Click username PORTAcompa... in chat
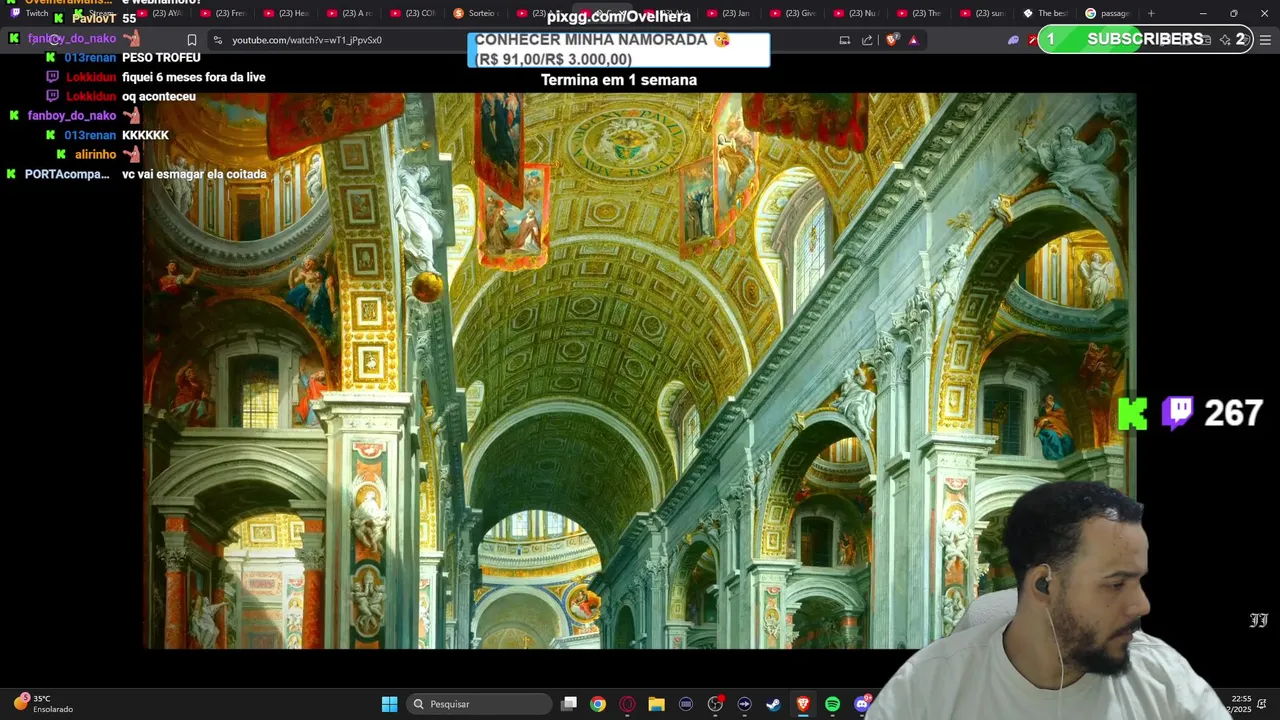This screenshot has width=1280, height=720. pos(67,175)
